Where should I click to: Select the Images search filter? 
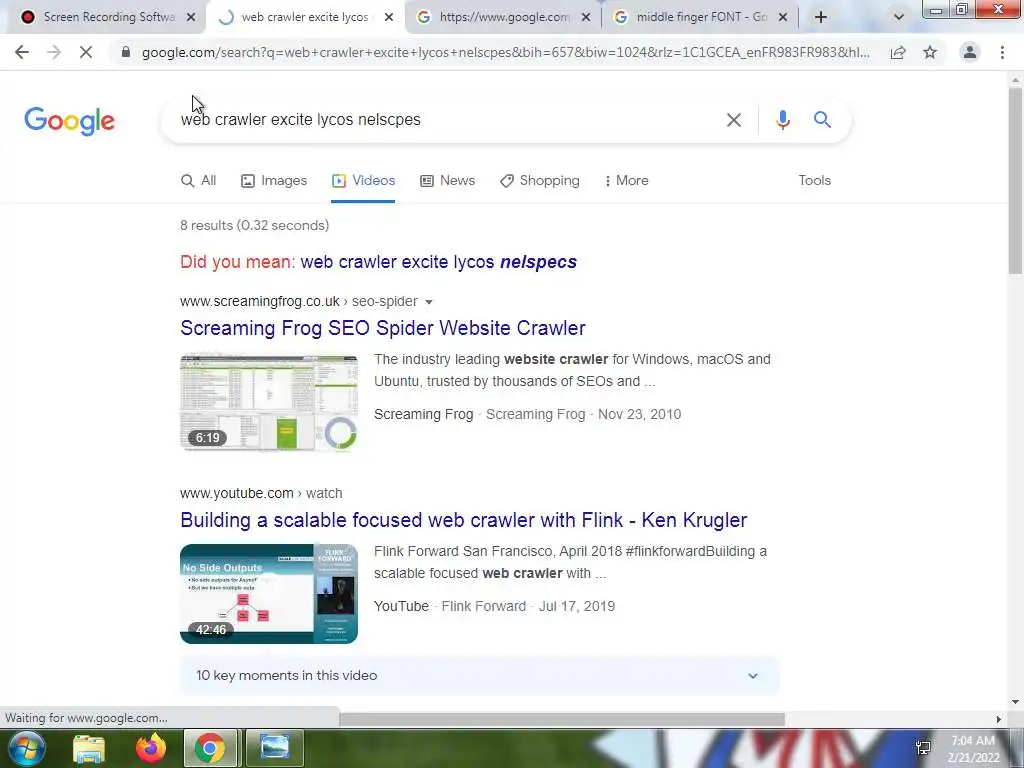(x=274, y=181)
